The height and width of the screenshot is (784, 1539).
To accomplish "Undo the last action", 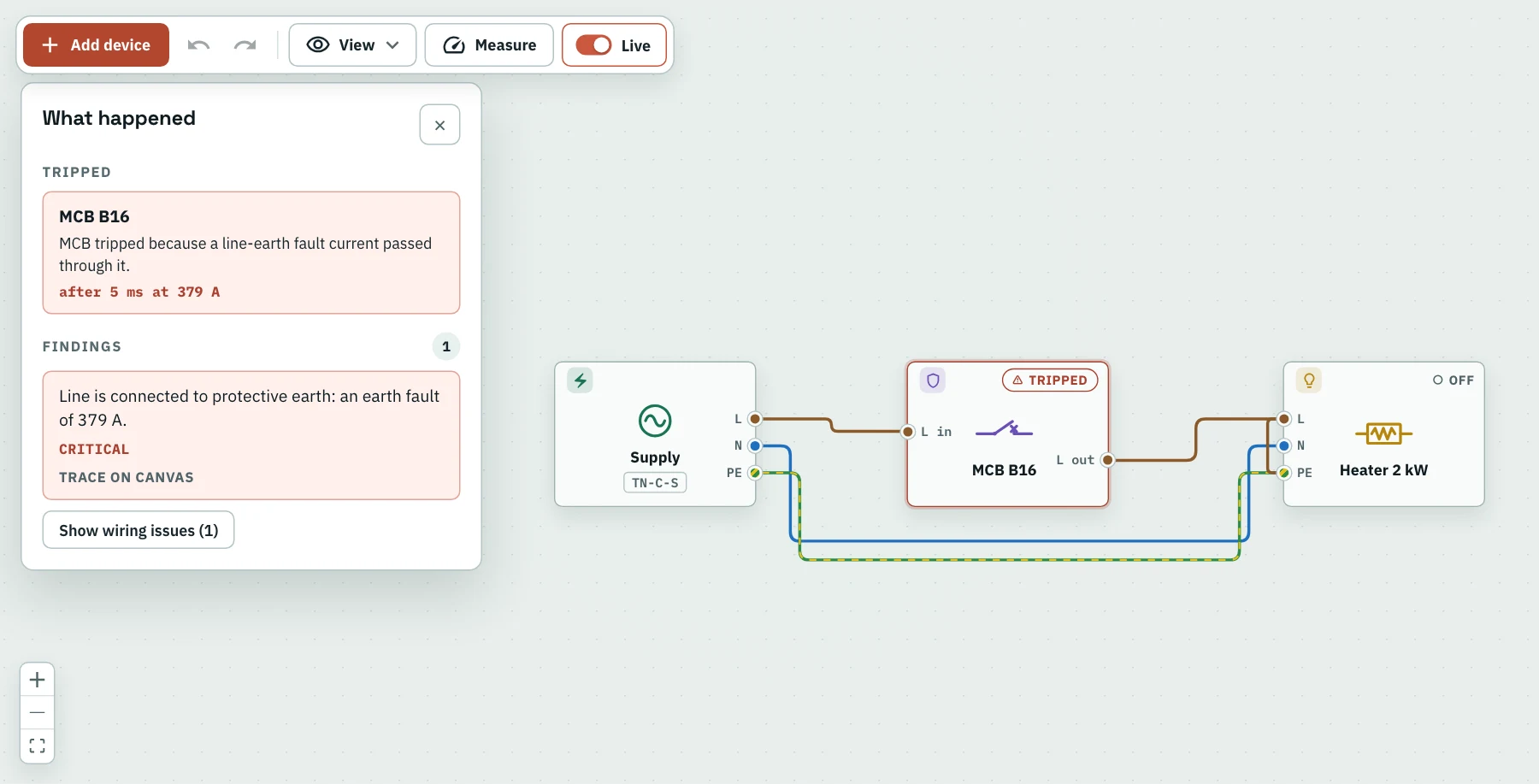I will [x=198, y=44].
